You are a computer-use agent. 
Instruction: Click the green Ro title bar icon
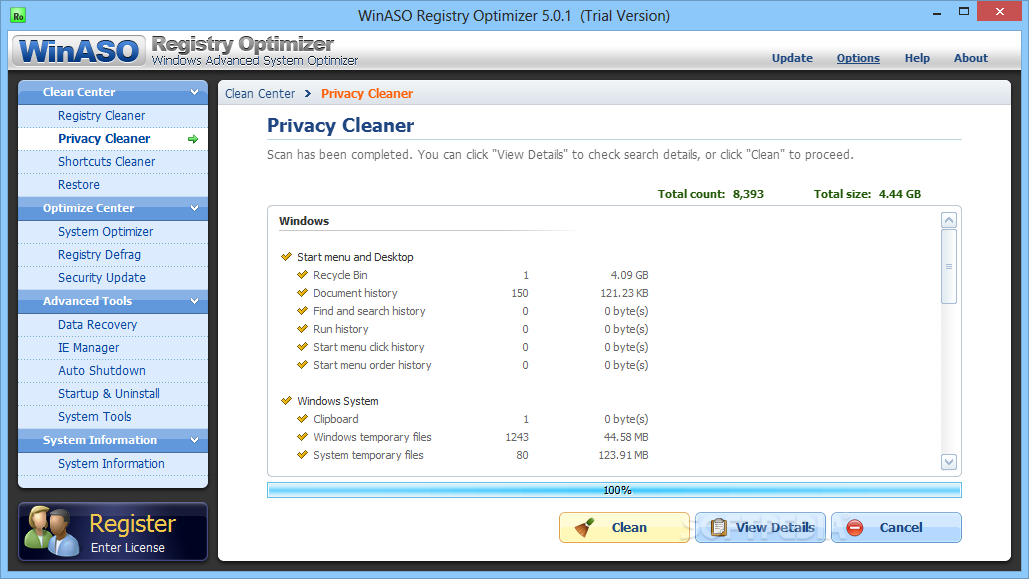coord(18,15)
